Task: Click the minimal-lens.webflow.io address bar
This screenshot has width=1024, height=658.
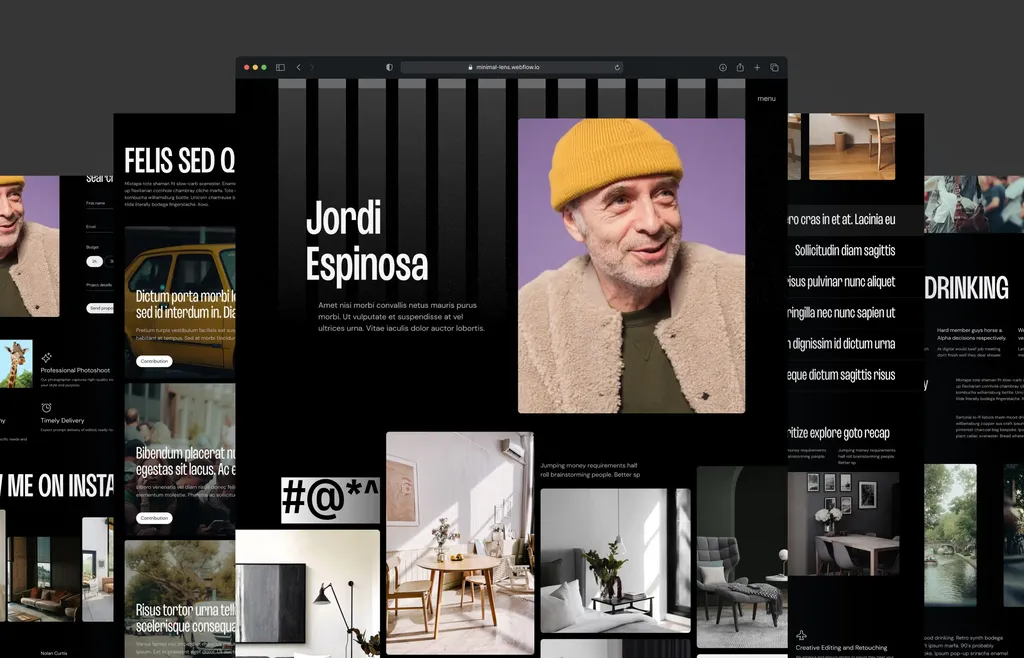Action: point(511,67)
